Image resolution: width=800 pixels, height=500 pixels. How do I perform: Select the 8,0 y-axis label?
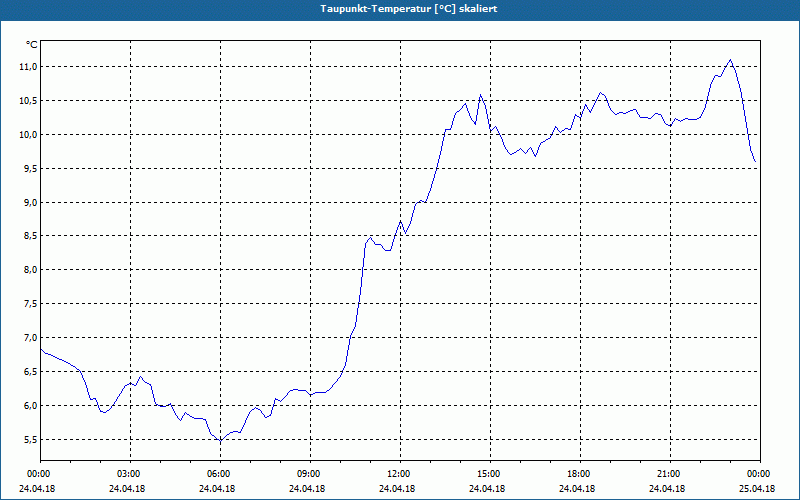tap(31, 269)
